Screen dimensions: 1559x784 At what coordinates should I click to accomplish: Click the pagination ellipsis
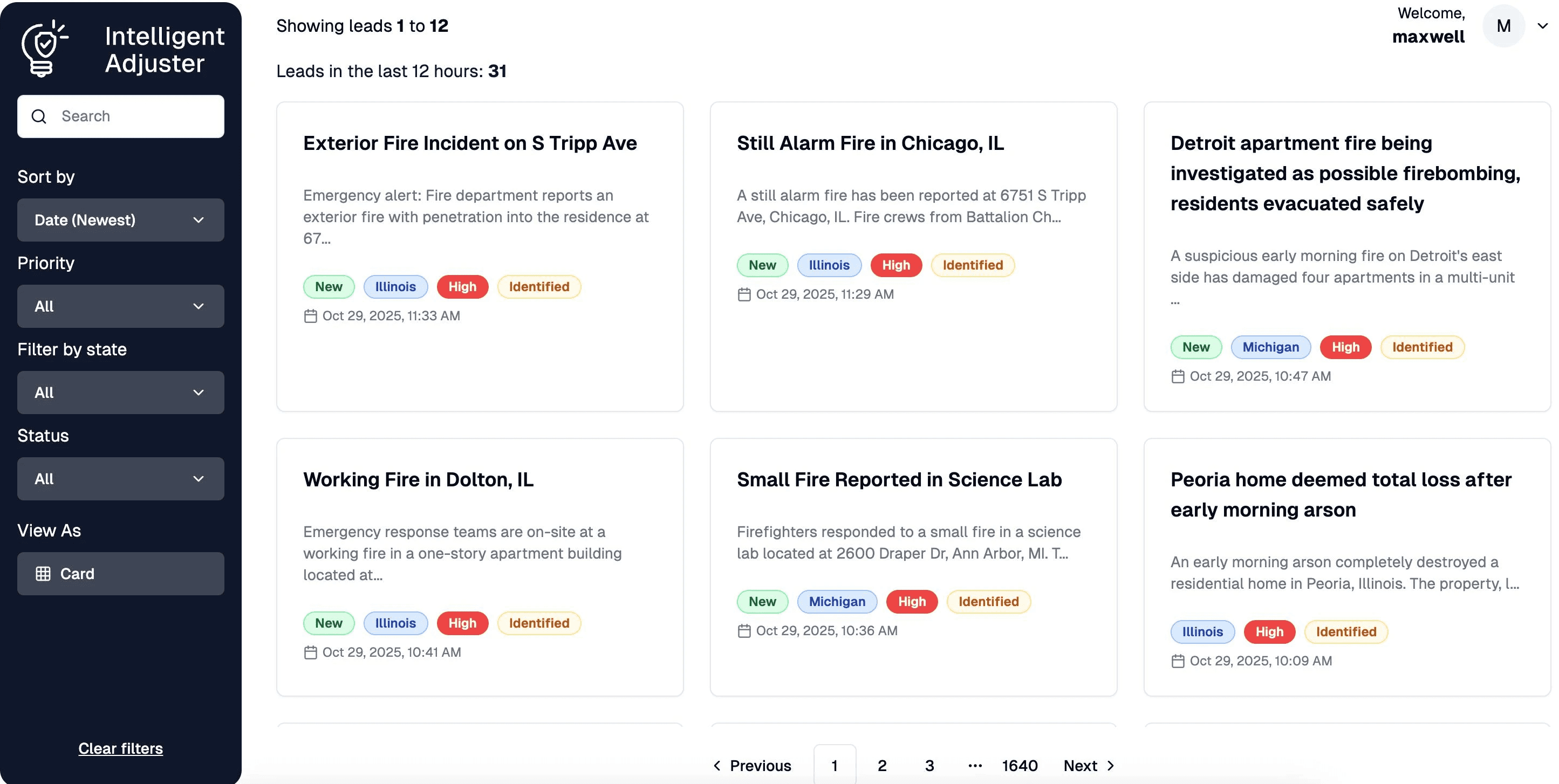point(975,766)
